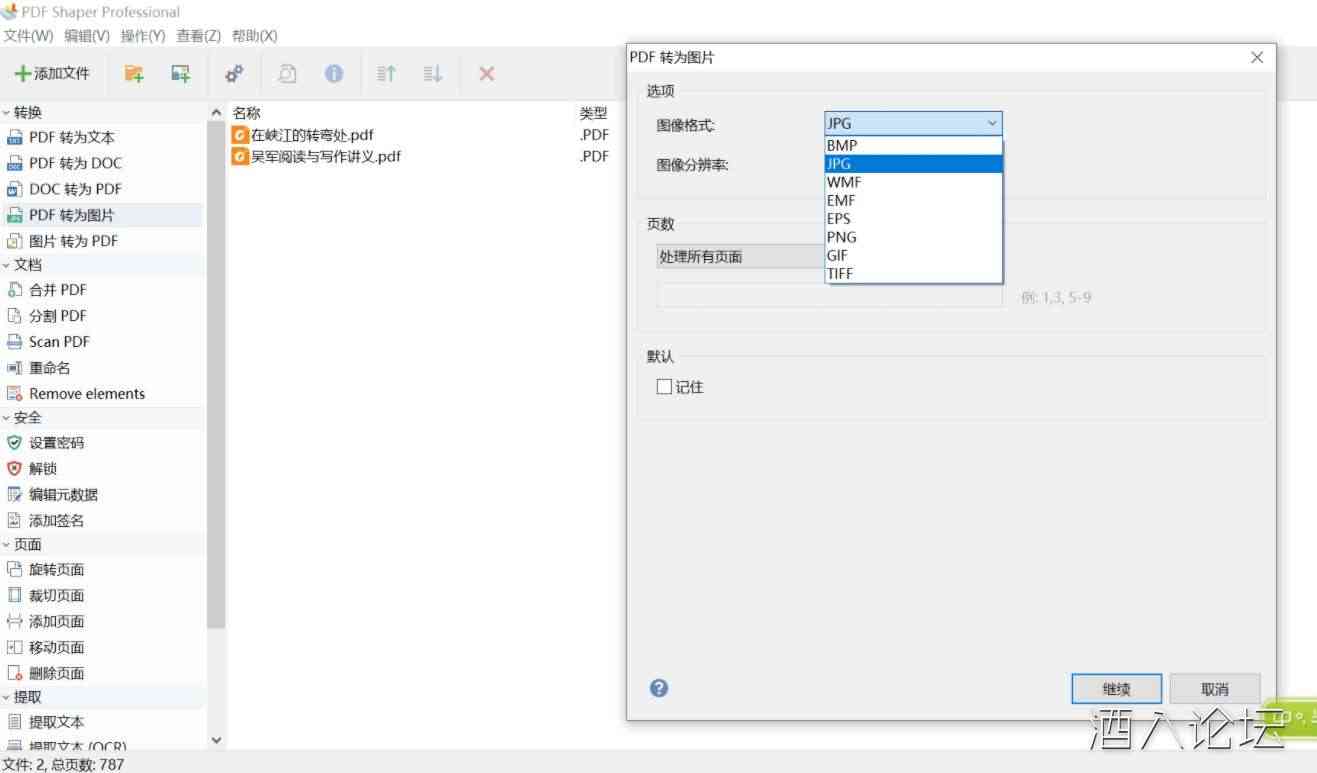Screen dimensions: 1317x773
Task: Choose PNG from the image format list
Action: (841, 237)
